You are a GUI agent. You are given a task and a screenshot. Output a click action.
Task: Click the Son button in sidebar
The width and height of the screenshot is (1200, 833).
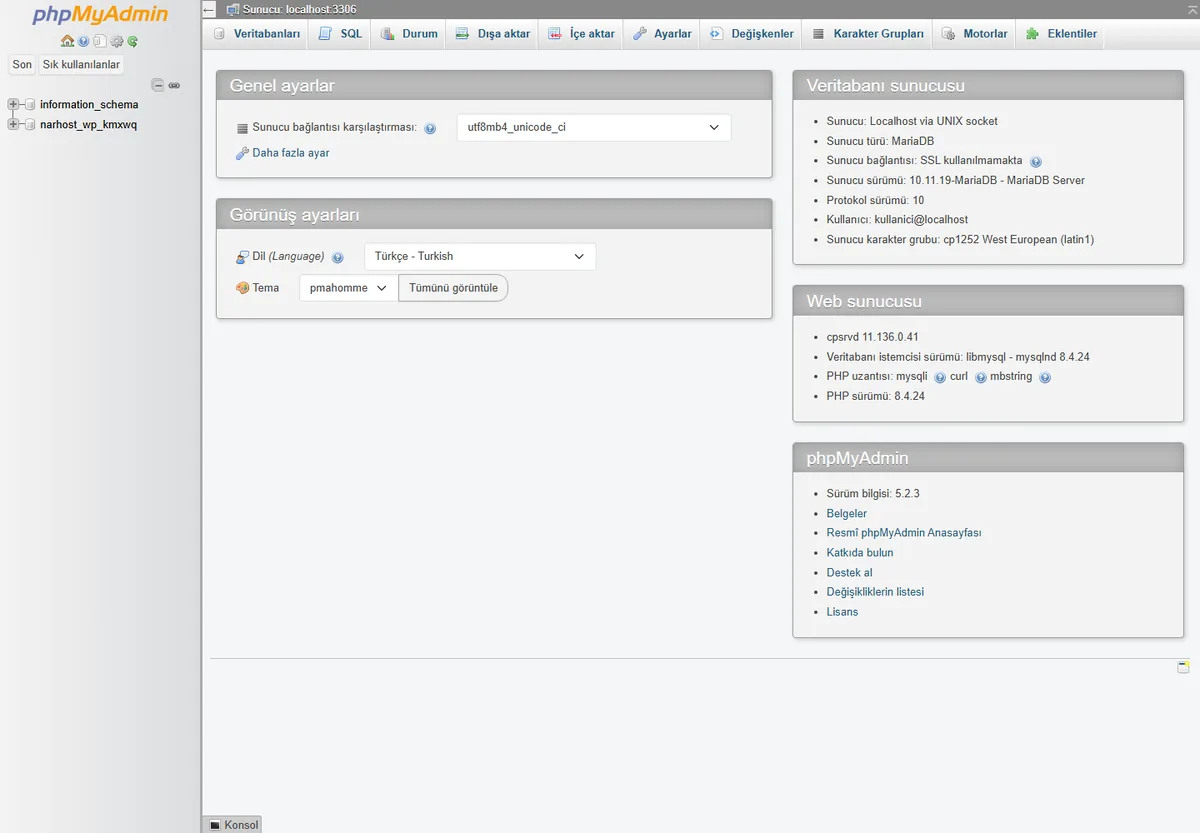click(22, 65)
